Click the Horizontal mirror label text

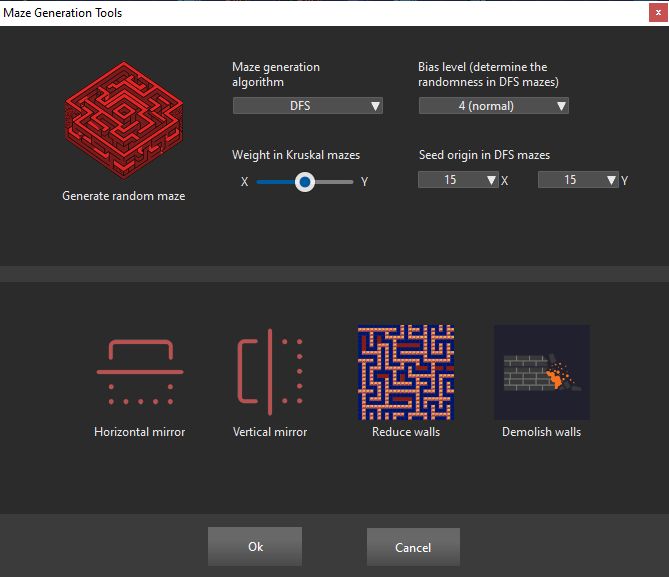[x=140, y=432]
